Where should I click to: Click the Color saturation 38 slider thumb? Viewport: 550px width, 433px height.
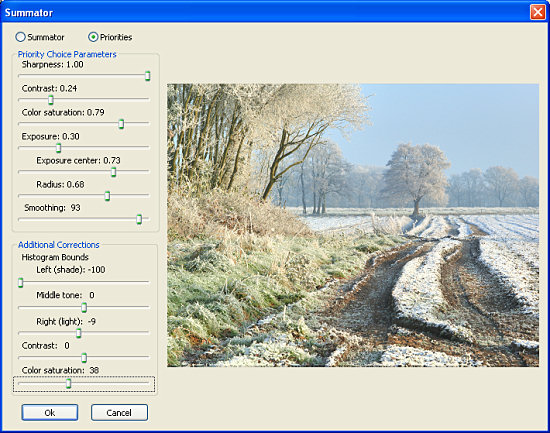[x=68, y=383]
